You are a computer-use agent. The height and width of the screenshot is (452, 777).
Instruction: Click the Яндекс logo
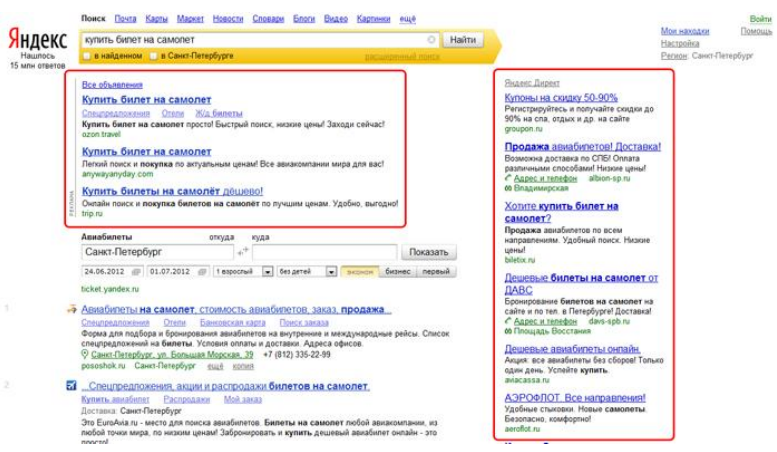(38, 39)
